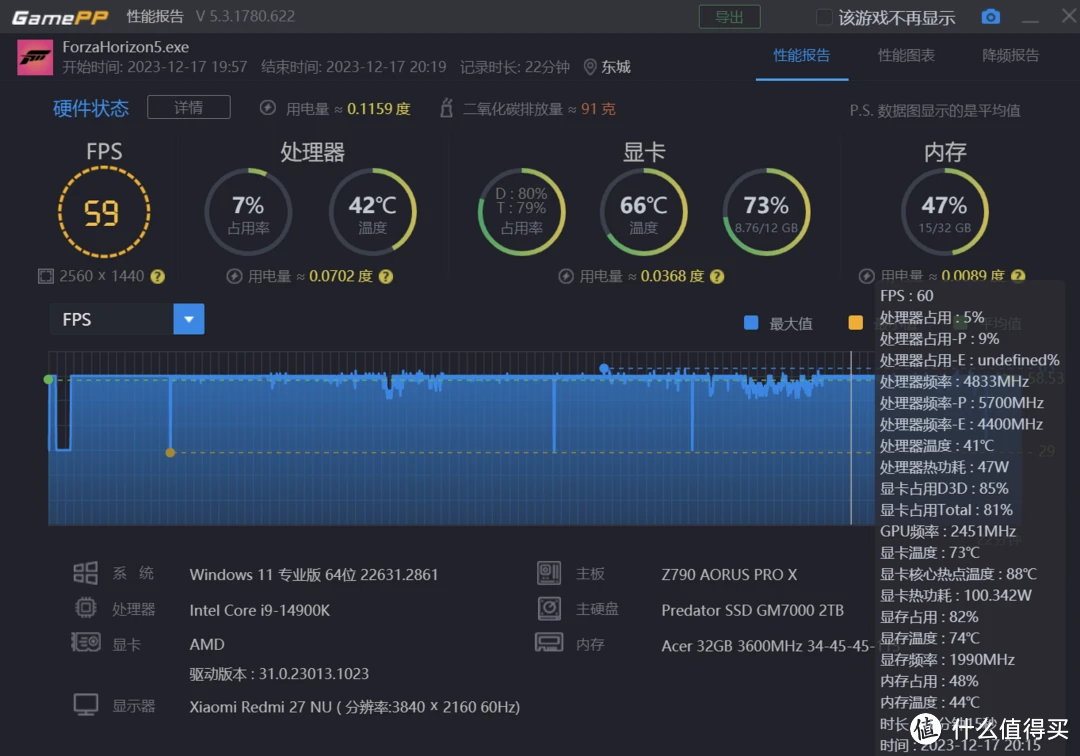Click the Xiaomi Redmi 27 NU display text
This screenshot has height=756, width=1080.
click(x=355, y=707)
